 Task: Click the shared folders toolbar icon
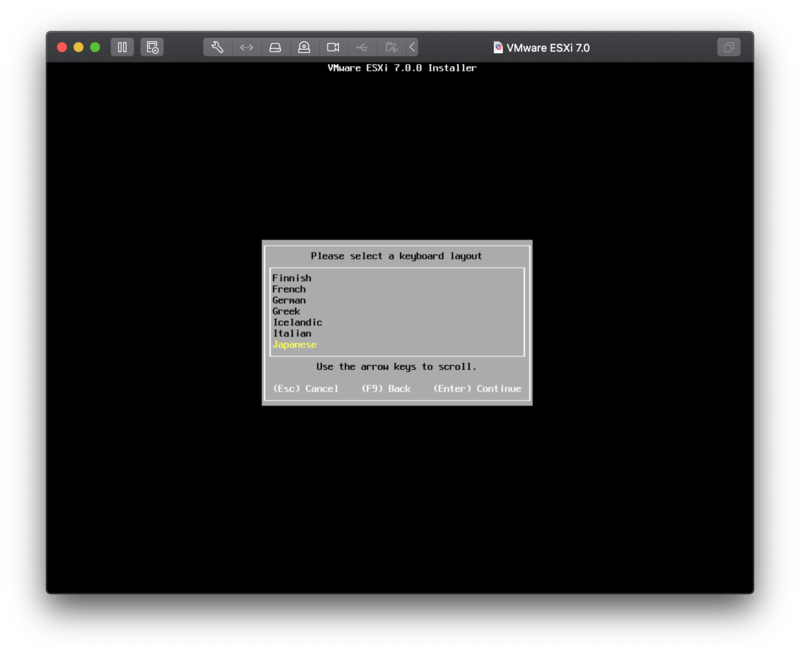(391, 47)
